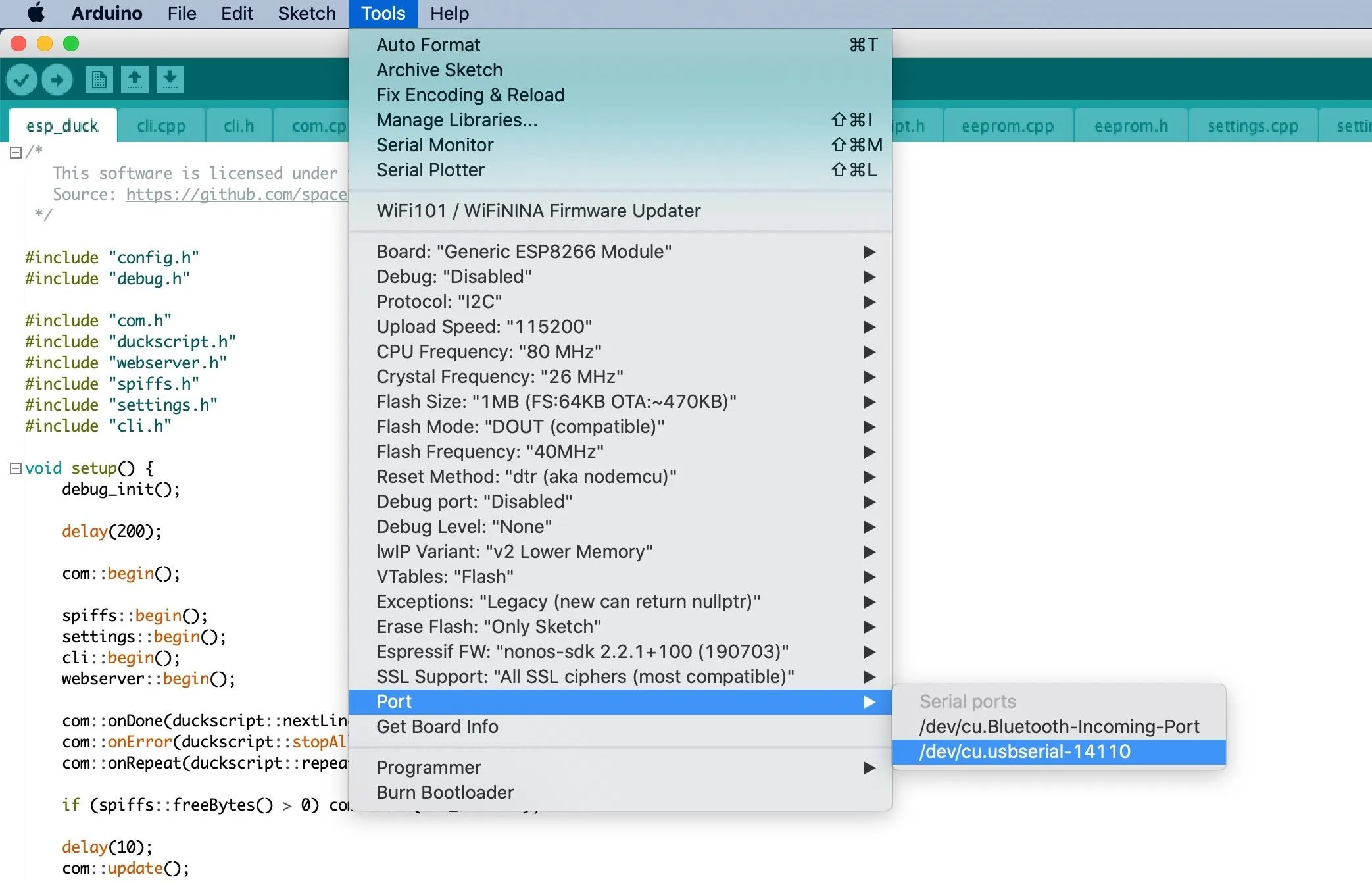Open the Serial Plotter menu item

pyautogui.click(x=620, y=170)
